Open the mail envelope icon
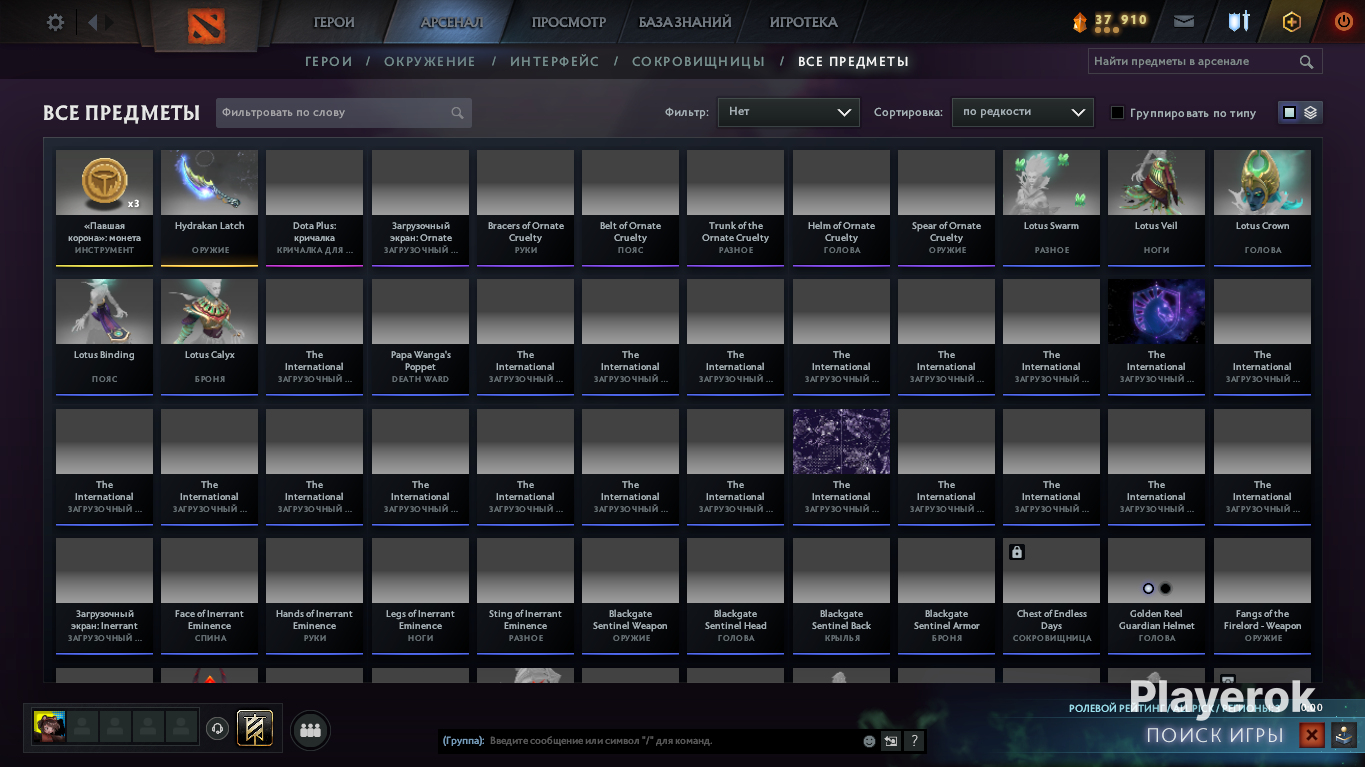Screen dimensions: 1365x767 click(1184, 21)
